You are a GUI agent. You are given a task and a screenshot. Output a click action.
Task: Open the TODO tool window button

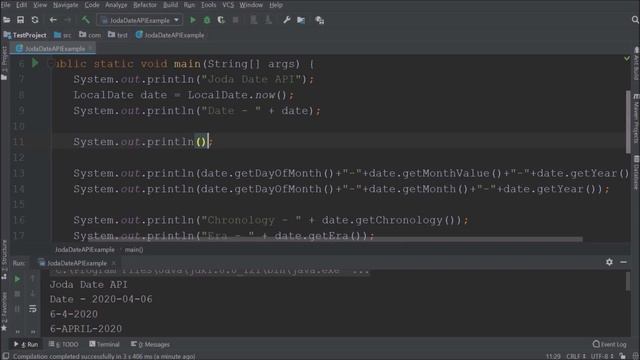(x=63, y=344)
